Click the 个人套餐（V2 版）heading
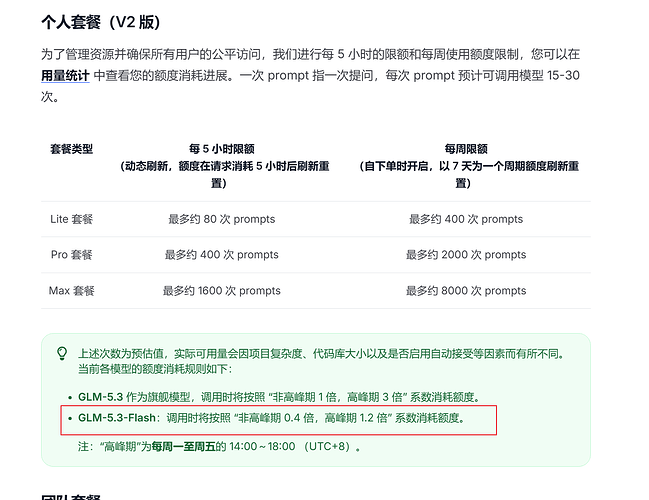Image resolution: width=649 pixels, height=500 pixels. (x=101, y=22)
